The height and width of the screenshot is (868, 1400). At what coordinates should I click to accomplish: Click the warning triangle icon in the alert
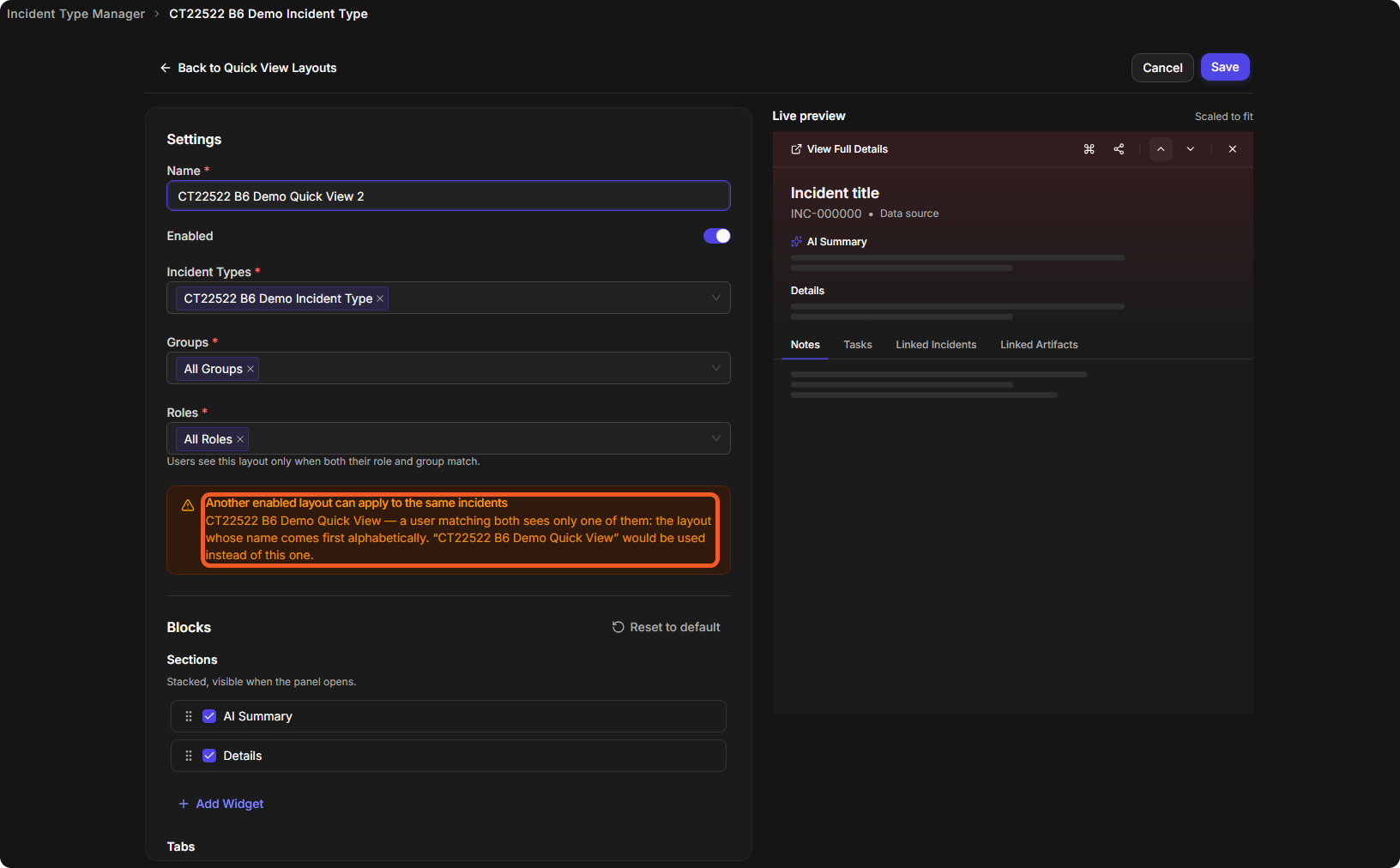pos(188,505)
